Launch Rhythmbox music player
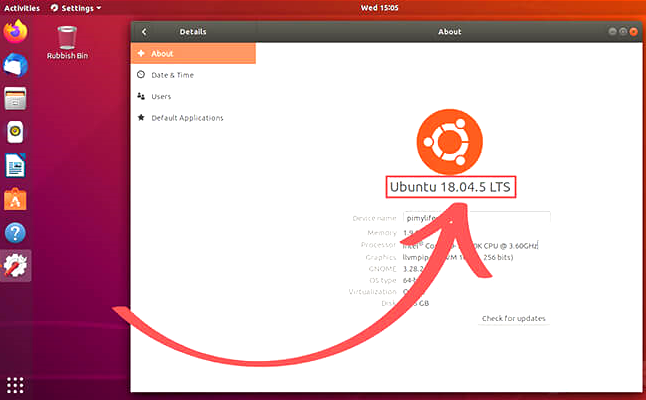Screen dimensions: 646x400 coord(15,132)
